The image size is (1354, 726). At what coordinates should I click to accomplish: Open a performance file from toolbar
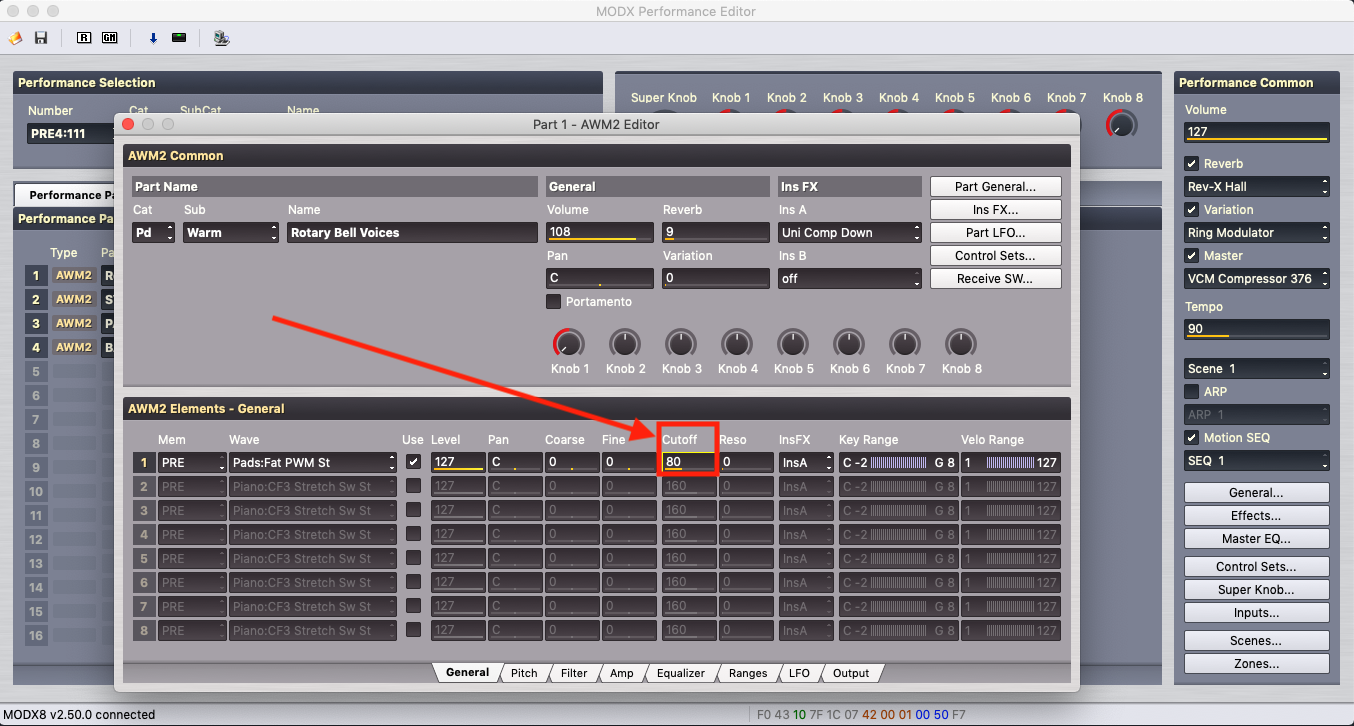(15, 38)
